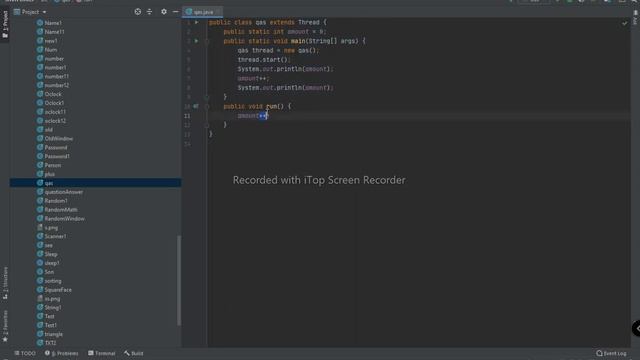The height and width of the screenshot is (360, 640).
Task: Run class from line 1 gutter arrow
Action: point(196,22)
